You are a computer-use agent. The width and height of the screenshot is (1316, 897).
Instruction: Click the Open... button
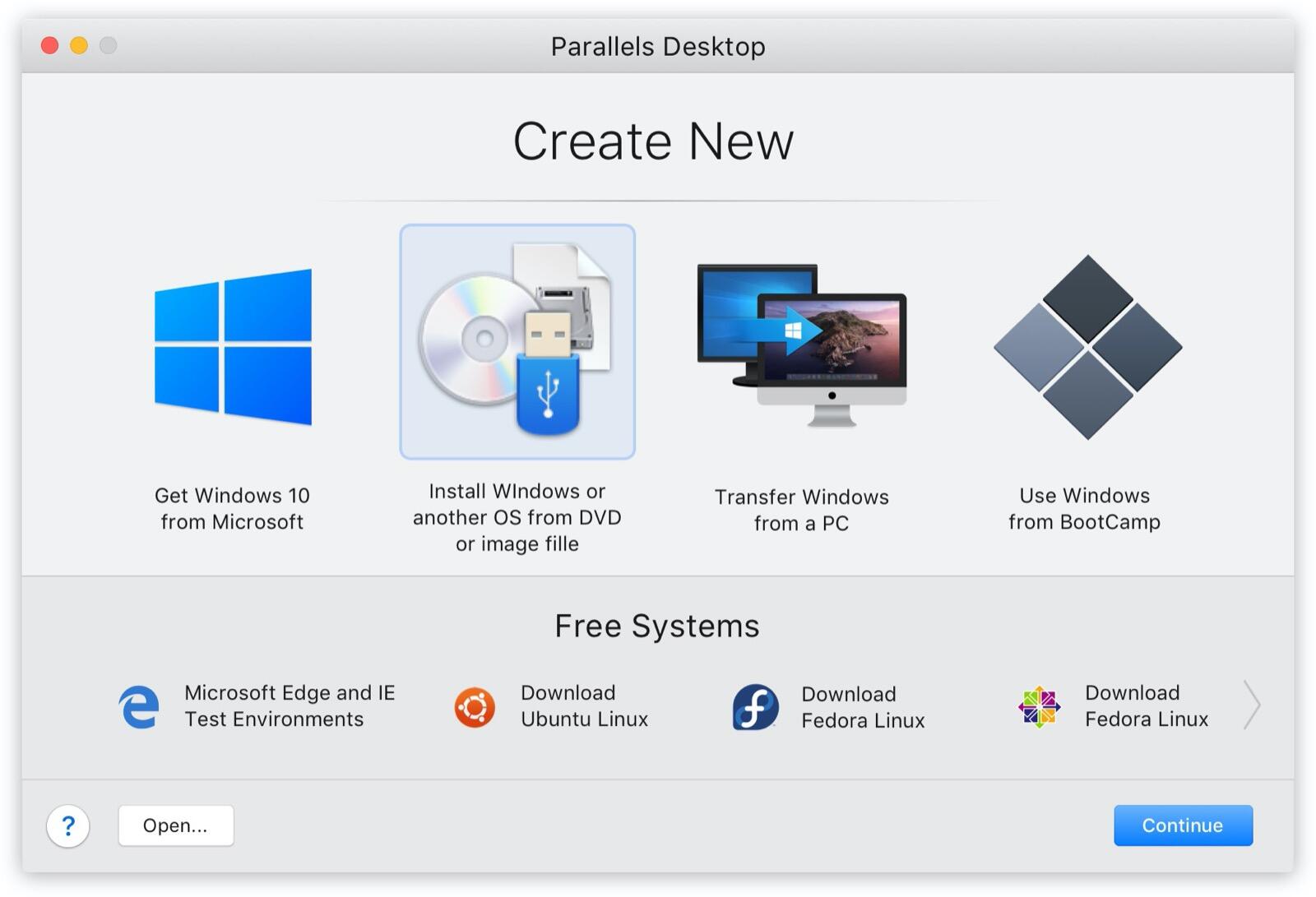tap(175, 825)
